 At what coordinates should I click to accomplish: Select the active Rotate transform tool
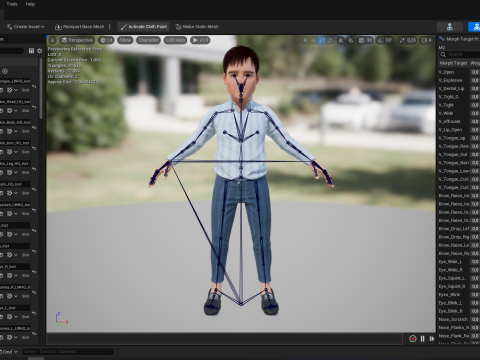[322, 40]
